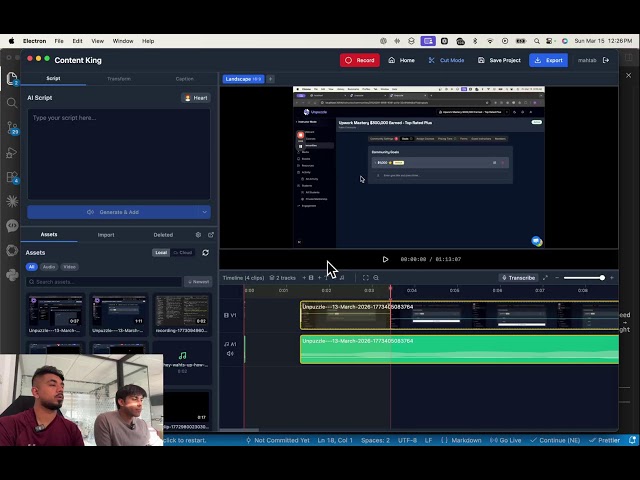Select the recording-1773 asset thumbnail

(x=182, y=314)
